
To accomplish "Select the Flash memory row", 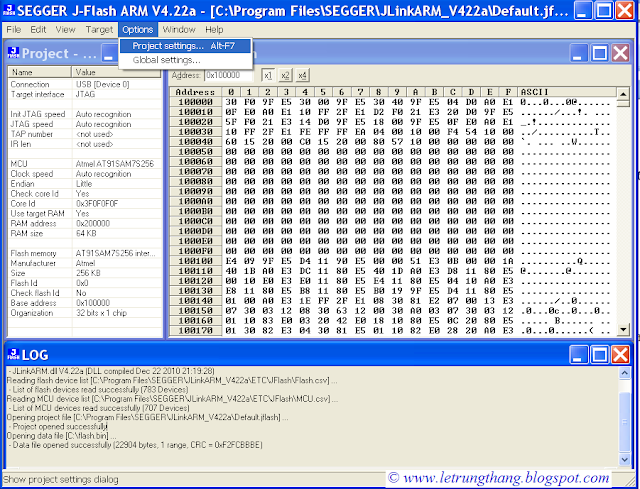I will (x=84, y=253).
